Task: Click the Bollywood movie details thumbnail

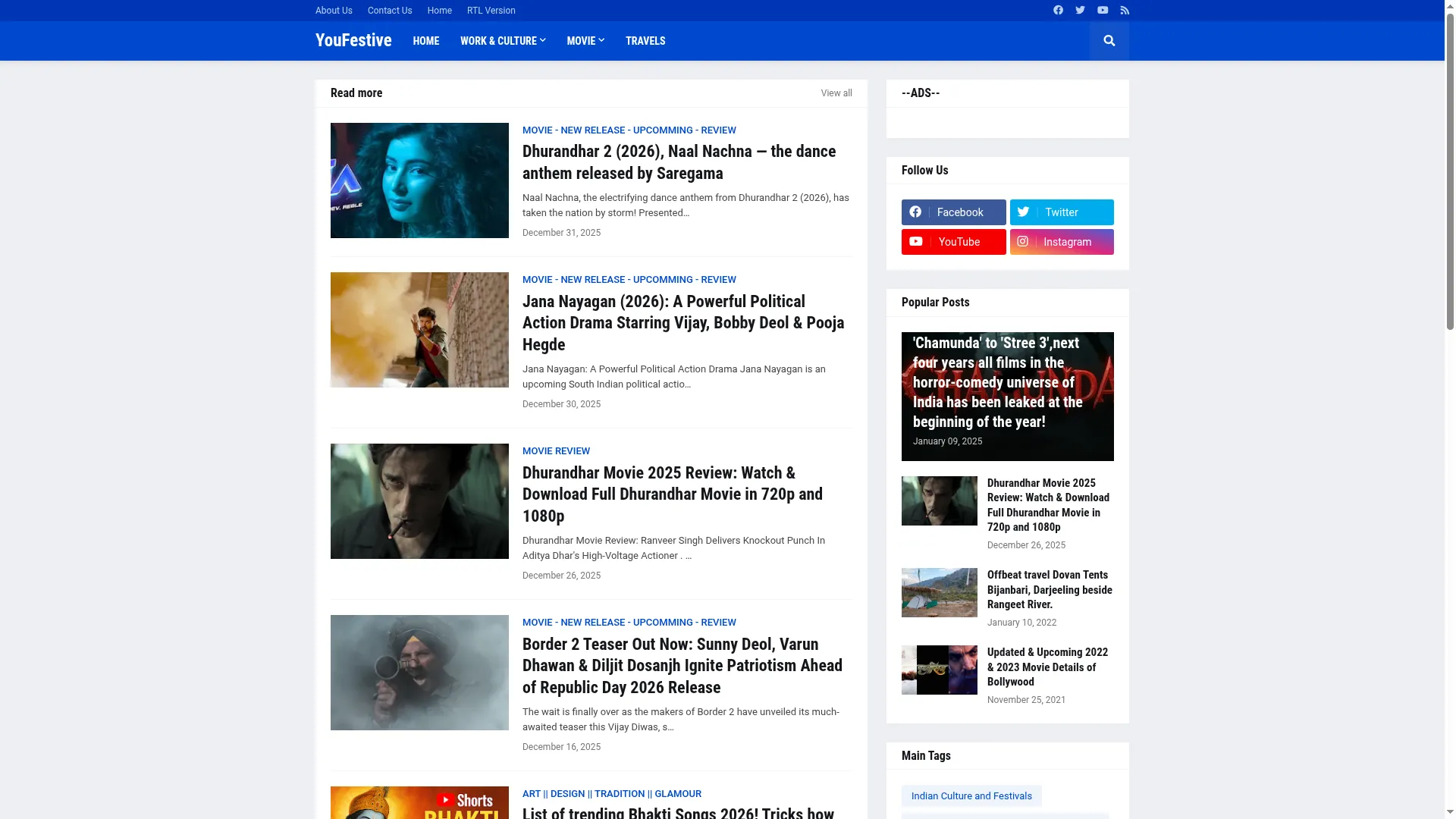Action: [940, 670]
